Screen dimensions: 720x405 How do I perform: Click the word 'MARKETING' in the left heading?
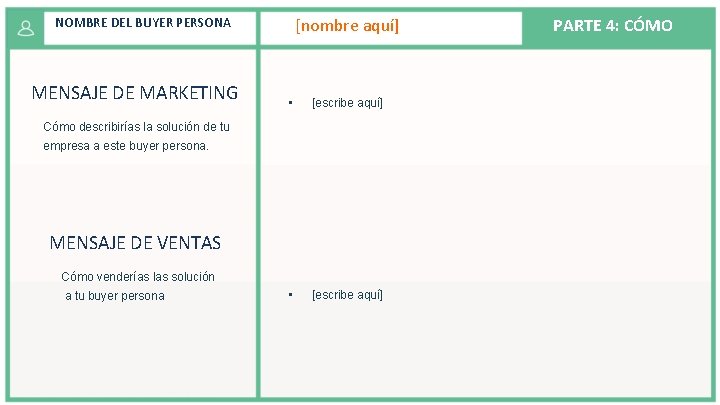click(x=189, y=93)
